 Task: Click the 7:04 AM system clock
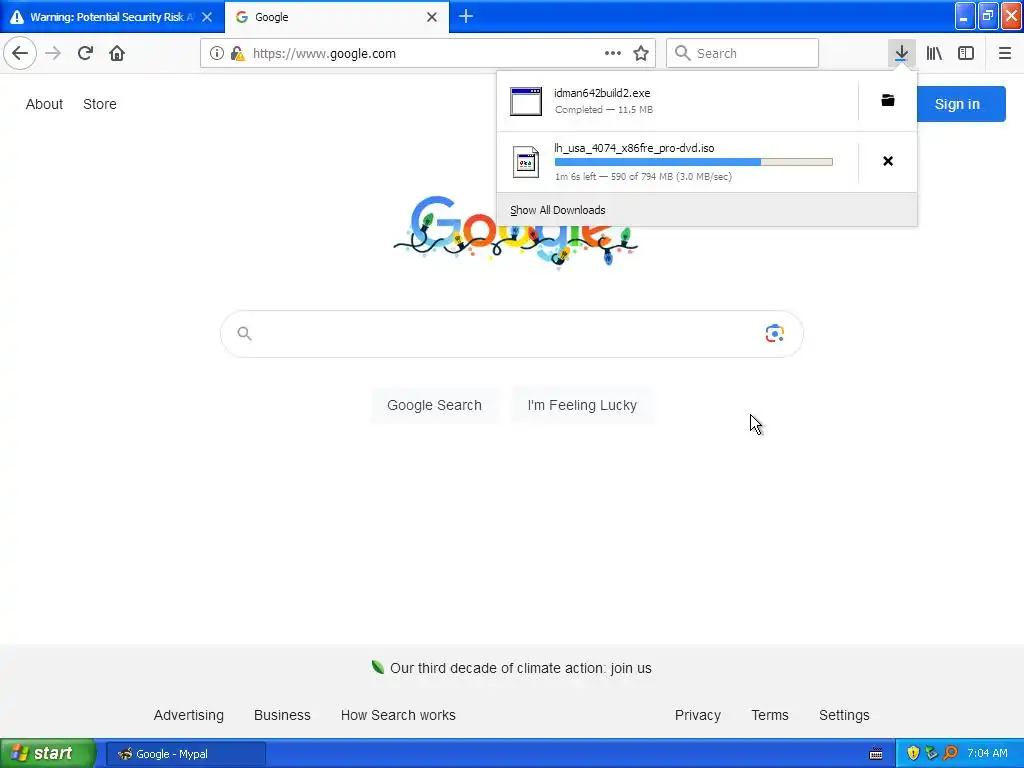tap(987, 753)
